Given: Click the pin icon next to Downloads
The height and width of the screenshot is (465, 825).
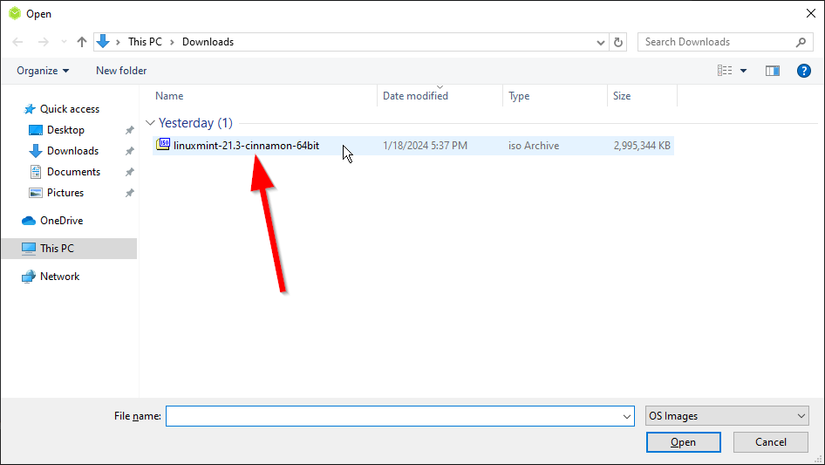Looking at the screenshot, I should click(x=129, y=151).
